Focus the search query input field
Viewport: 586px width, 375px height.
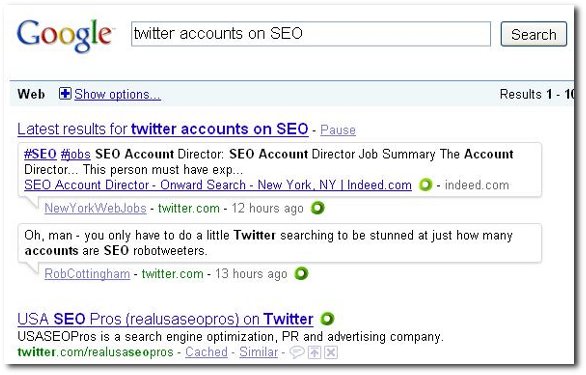pos(311,34)
